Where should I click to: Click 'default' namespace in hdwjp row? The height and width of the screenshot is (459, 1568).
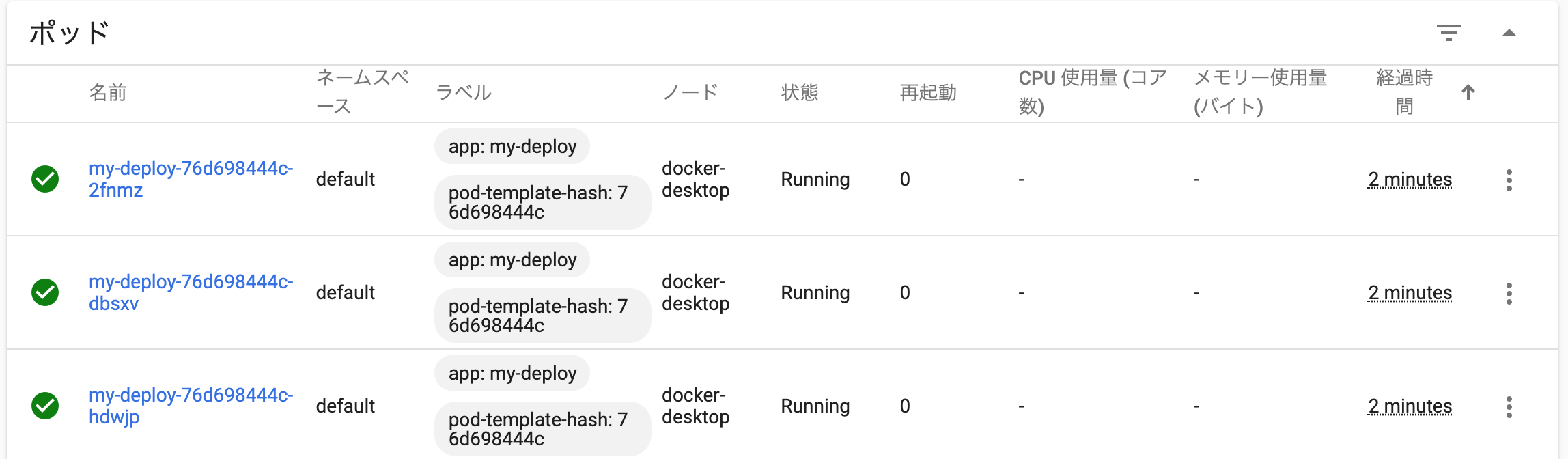[x=346, y=406]
